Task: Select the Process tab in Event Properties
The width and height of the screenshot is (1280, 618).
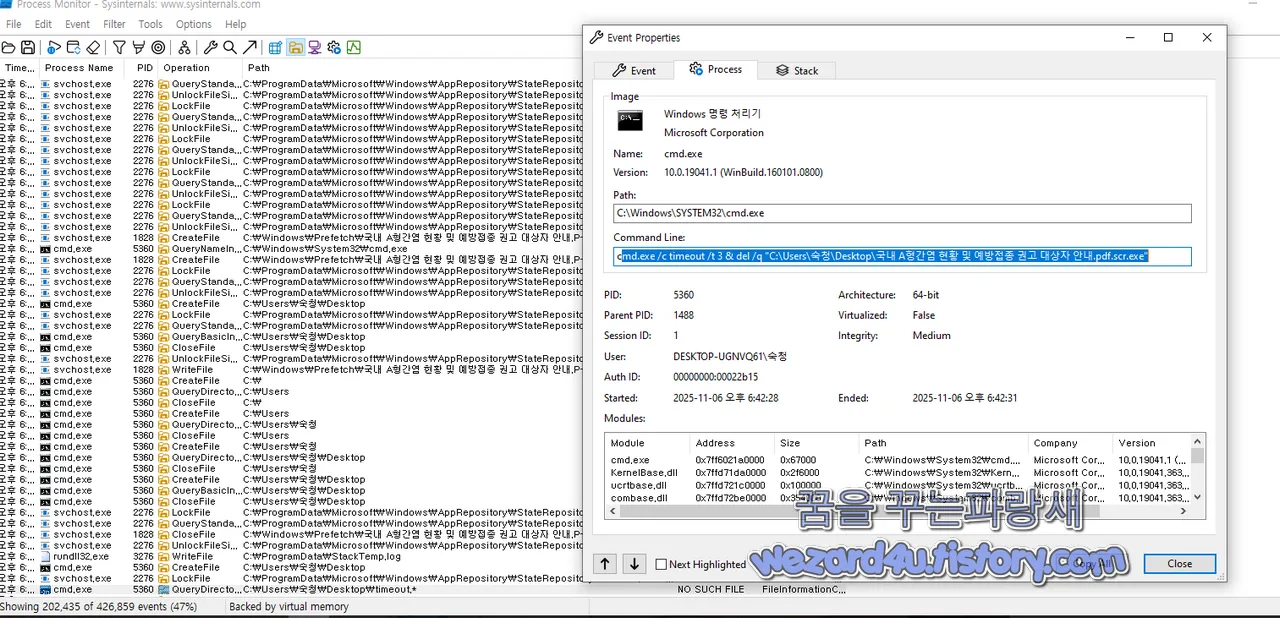Action: tap(715, 69)
